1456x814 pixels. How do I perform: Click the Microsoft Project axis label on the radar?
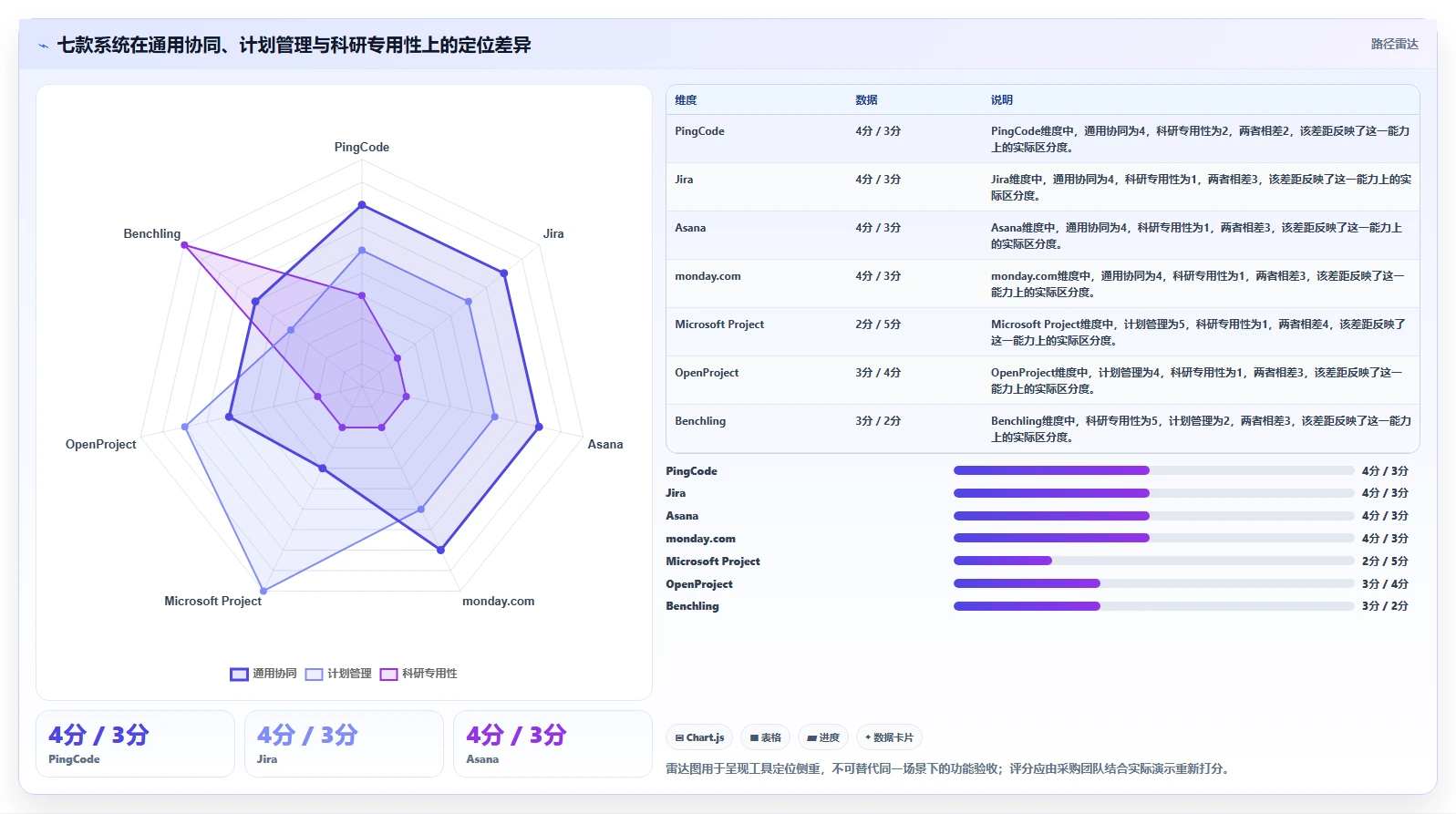(x=212, y=601)
